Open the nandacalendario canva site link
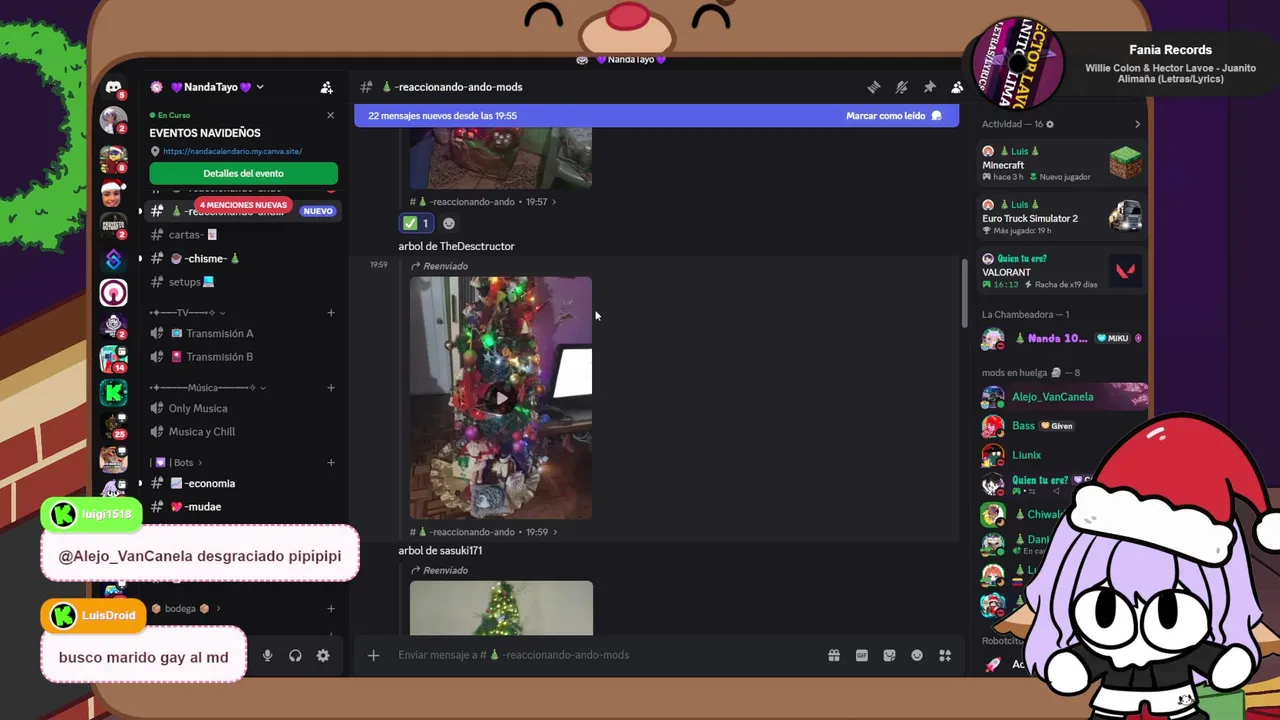1280x720 pixels. [x=232, y=151]
